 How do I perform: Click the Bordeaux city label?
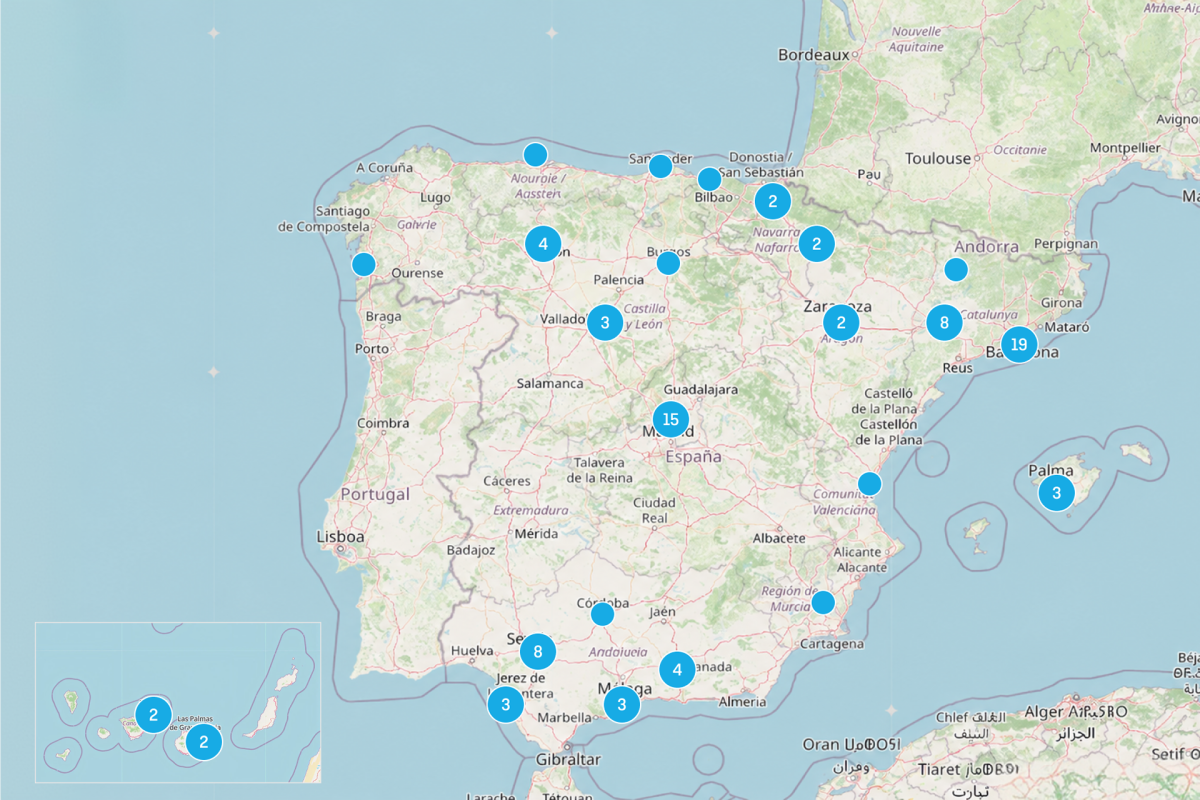tap(813, 55)
